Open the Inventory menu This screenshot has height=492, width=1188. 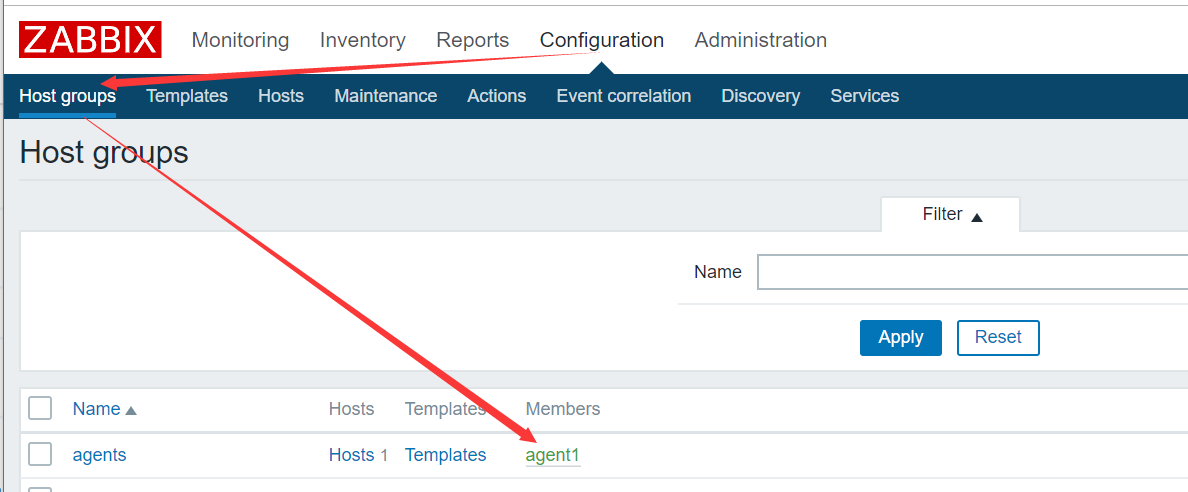363,40
